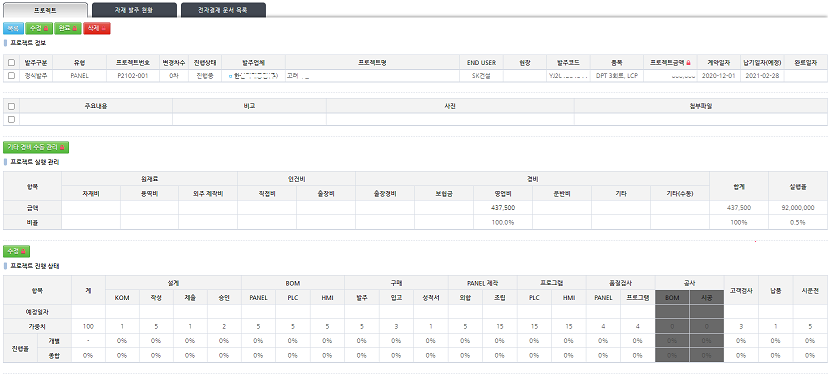This screenshot has height=374, width=836.
Task: Click the DPT 3회로, LCP cell
Action: (x=617, y=76)
